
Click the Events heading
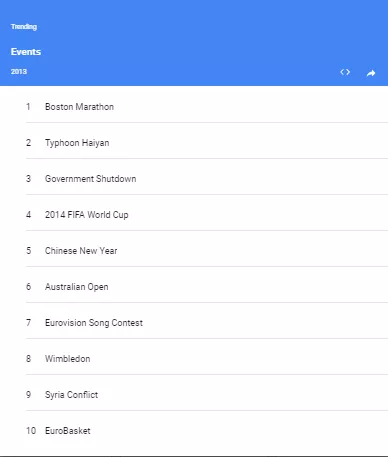(x=26, y=52)
